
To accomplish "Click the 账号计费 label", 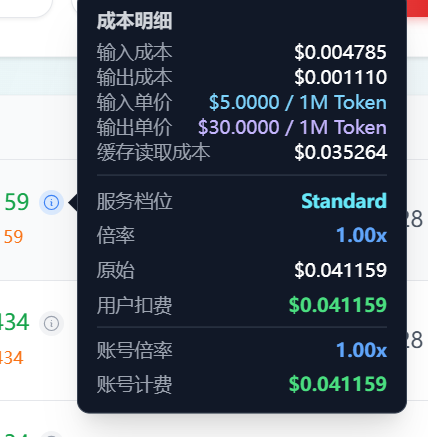I will pos(135,384).
